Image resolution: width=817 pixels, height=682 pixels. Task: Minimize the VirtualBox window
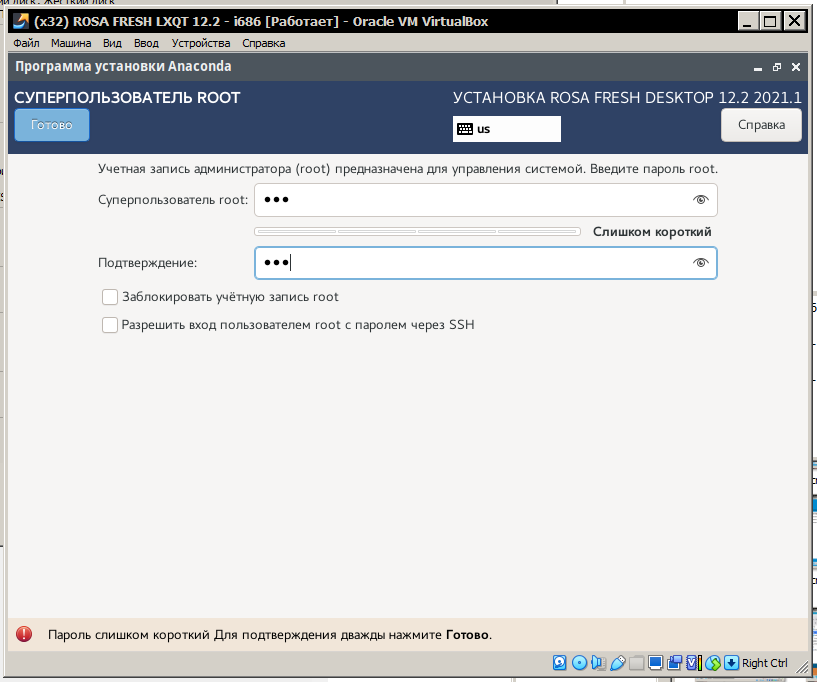pyautogui.click(x=747, y=21)
